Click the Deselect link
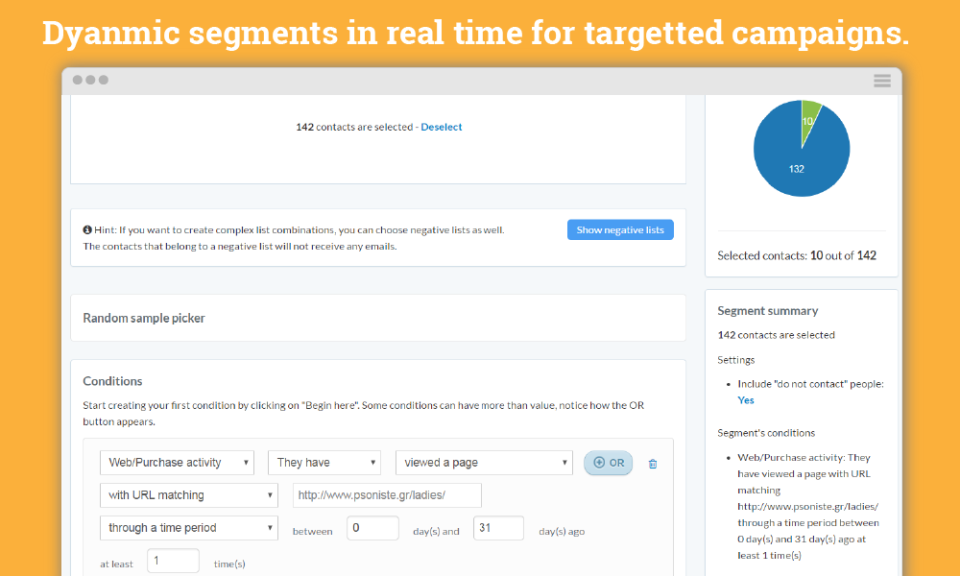Viewport: 960px width, 576px height. coord(440,127)
